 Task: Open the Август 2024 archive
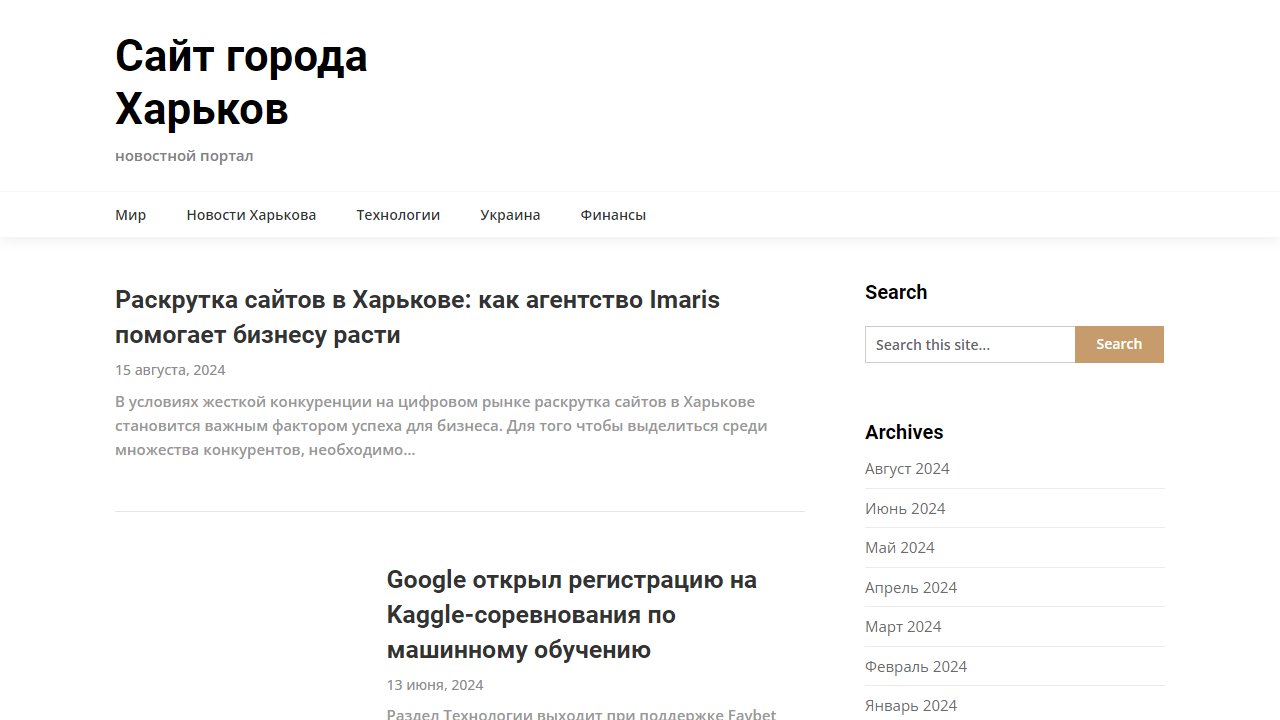[x=907, y=469]
